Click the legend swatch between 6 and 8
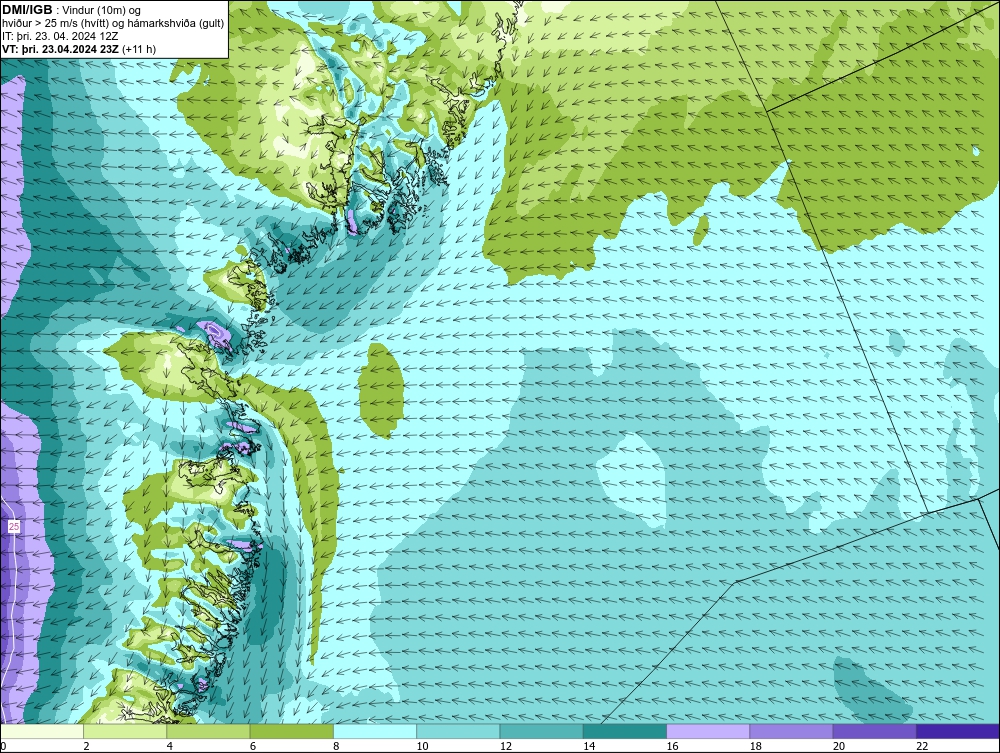The width and height of the screenshot is (1000, 753). [292, 731]
